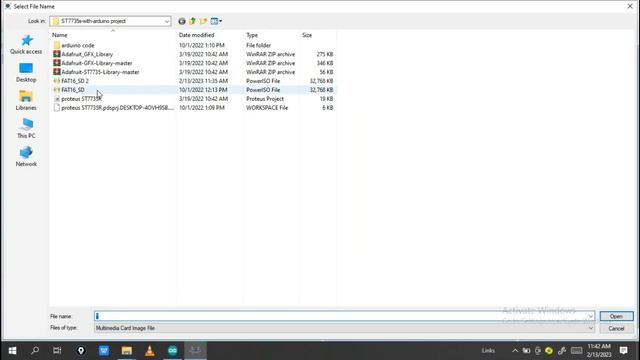Select the proteus ST7735R.pdsprj.DESKTOP workspace file
The width and height of the screenshot is (640, 360).
point(117,108)
